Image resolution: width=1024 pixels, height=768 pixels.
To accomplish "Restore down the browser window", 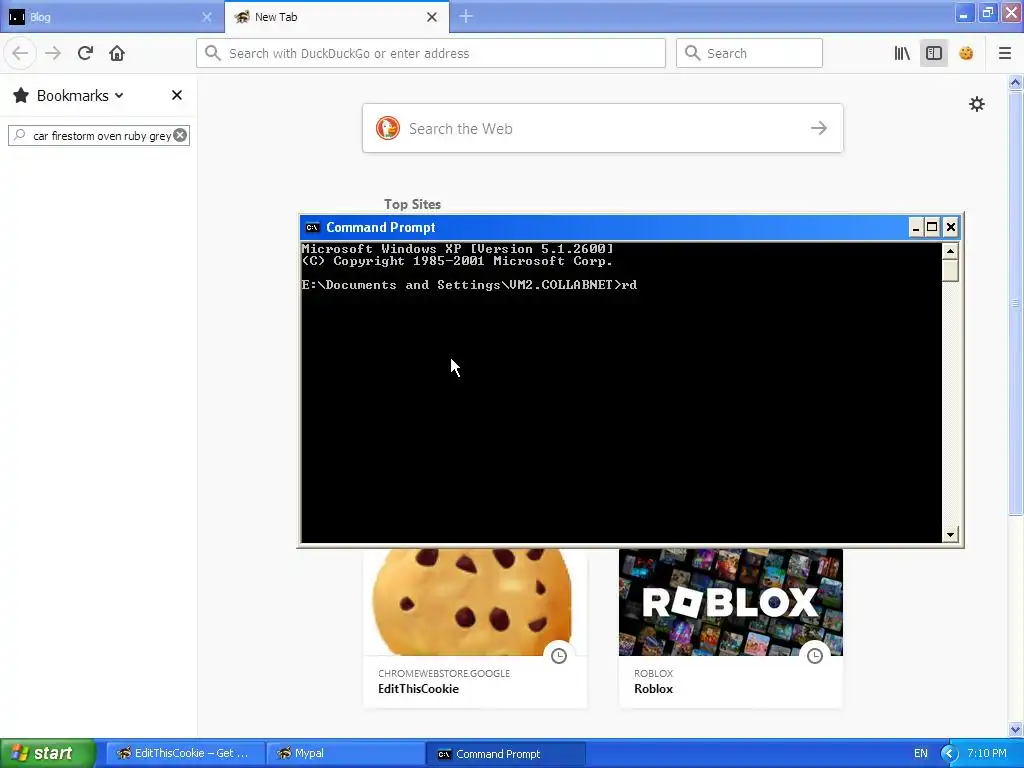I will coord(987,13).
